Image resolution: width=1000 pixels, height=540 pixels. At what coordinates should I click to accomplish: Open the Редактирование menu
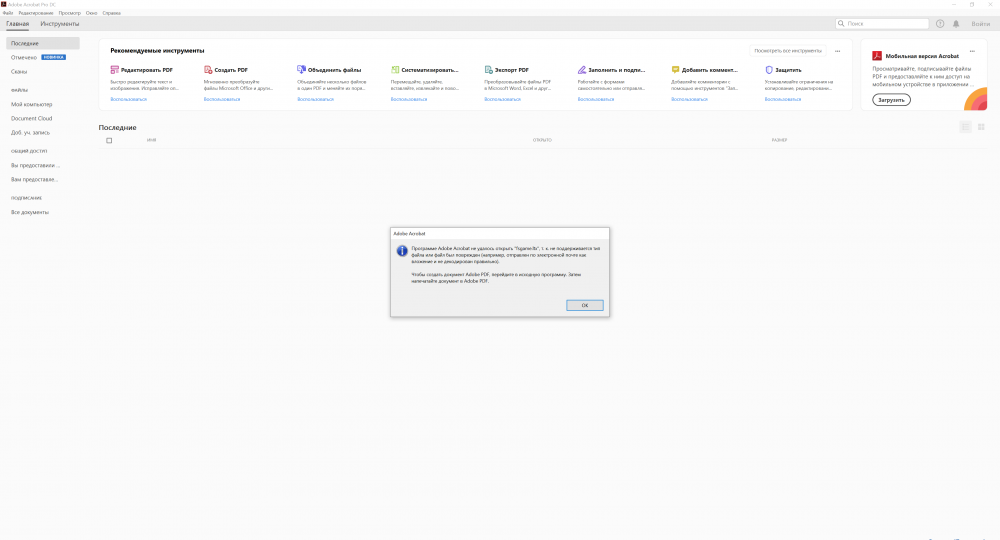pyautogui.click(x=36, y=13)
